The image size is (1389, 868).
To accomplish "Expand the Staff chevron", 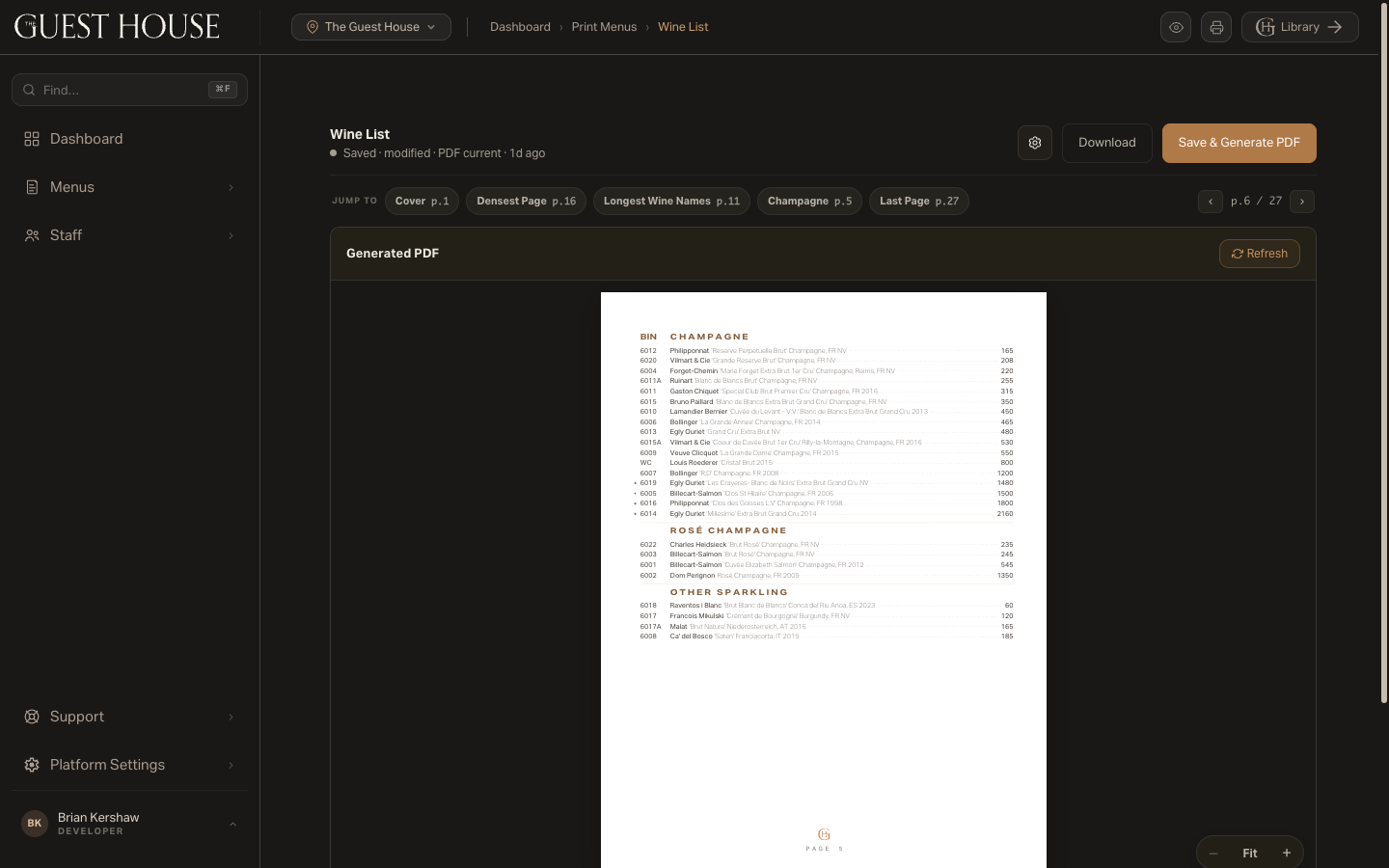I will click(x=231, y=235).
